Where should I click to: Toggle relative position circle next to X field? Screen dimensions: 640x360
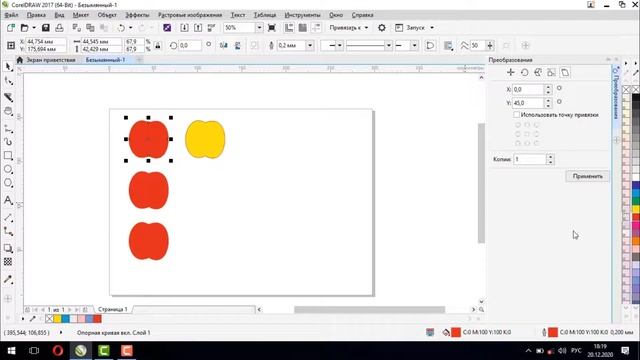[559, 88]
